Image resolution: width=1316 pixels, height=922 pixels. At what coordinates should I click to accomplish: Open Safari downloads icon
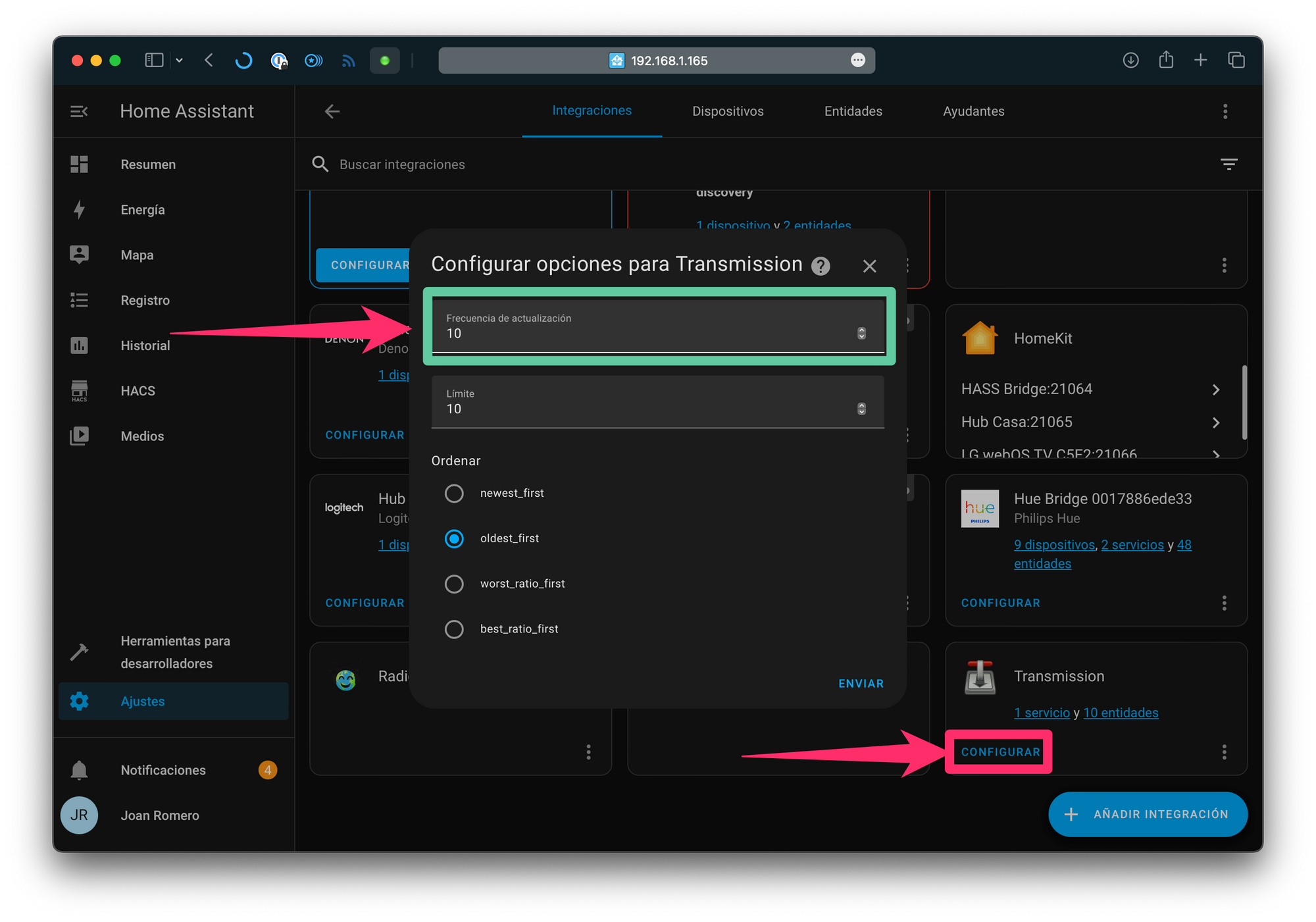1130,61
